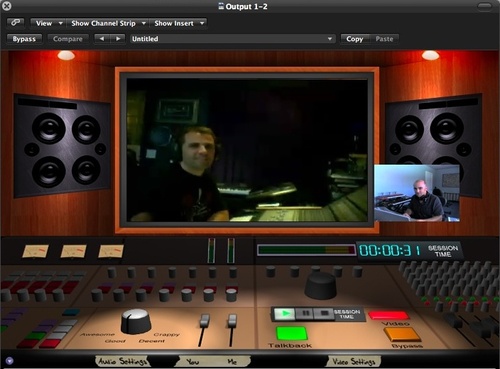This screenshot has width=500, height=369.
Task: Click the link chain icon in the plug-in header
Action: point(15,23)
